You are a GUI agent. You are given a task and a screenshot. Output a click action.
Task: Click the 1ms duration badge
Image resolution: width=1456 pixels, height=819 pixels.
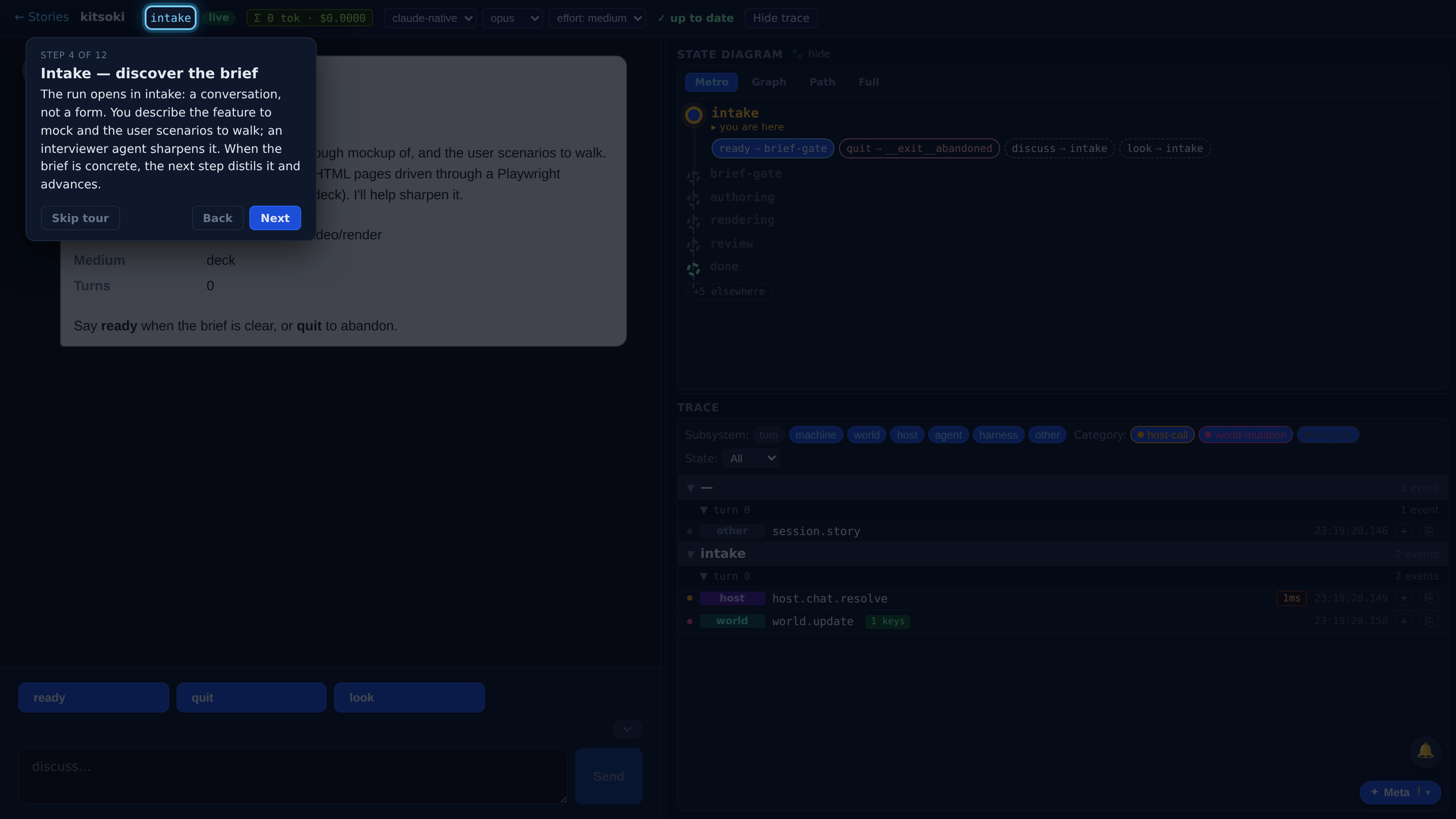[1292, 598]
